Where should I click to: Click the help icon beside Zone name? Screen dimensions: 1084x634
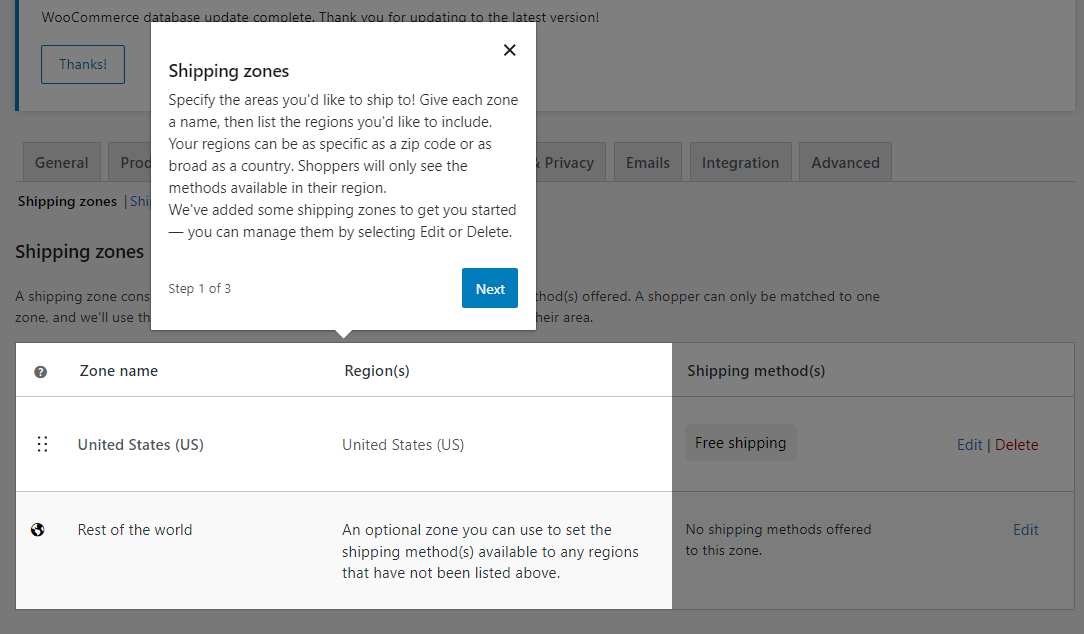coord(40,370)
